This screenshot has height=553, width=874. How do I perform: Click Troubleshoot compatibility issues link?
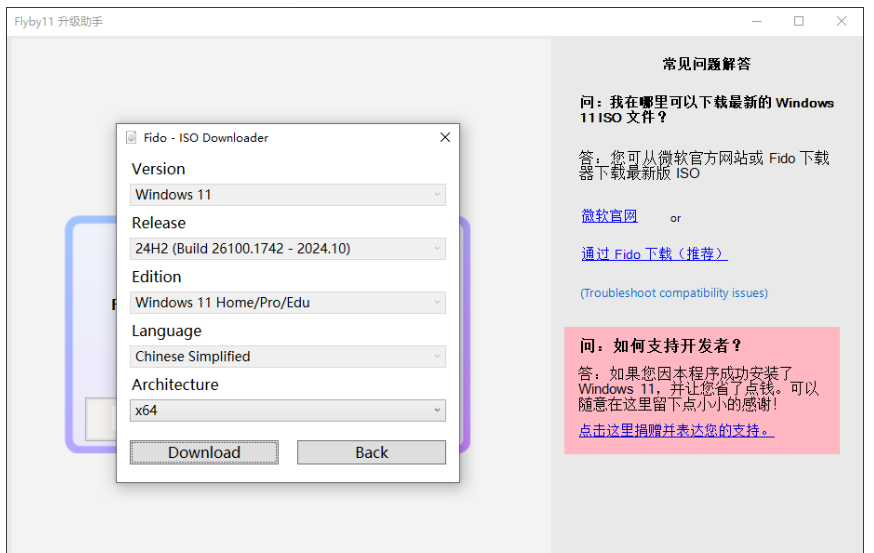pyautogui.click(x=674, y=293)
